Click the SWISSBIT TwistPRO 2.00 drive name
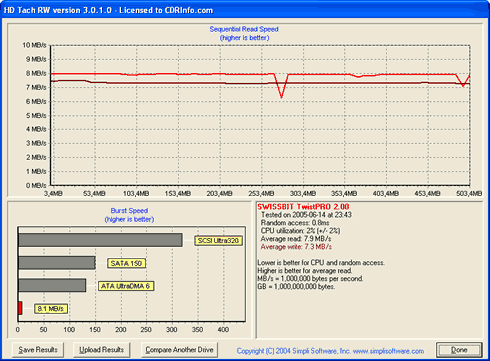The image size is (490, 361). pos(303,207)
